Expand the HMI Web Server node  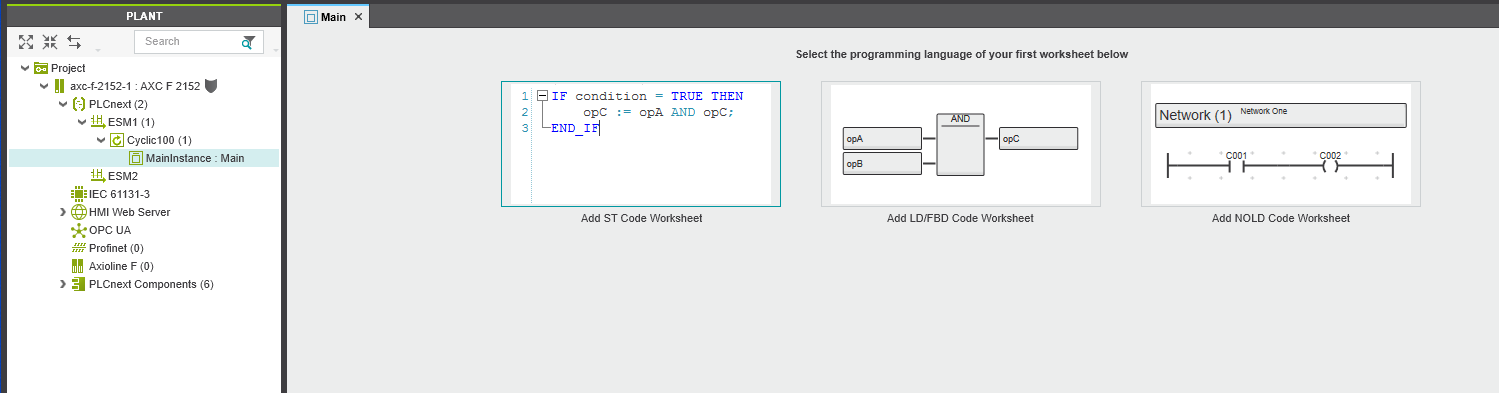(x=63, y=212)
